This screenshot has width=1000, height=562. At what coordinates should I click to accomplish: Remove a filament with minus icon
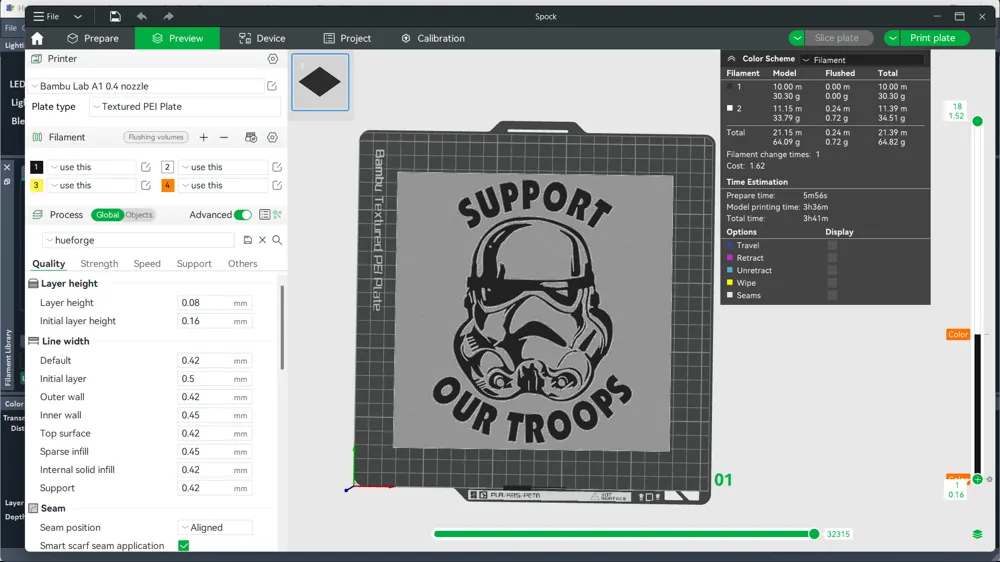(x=224, y=137)
